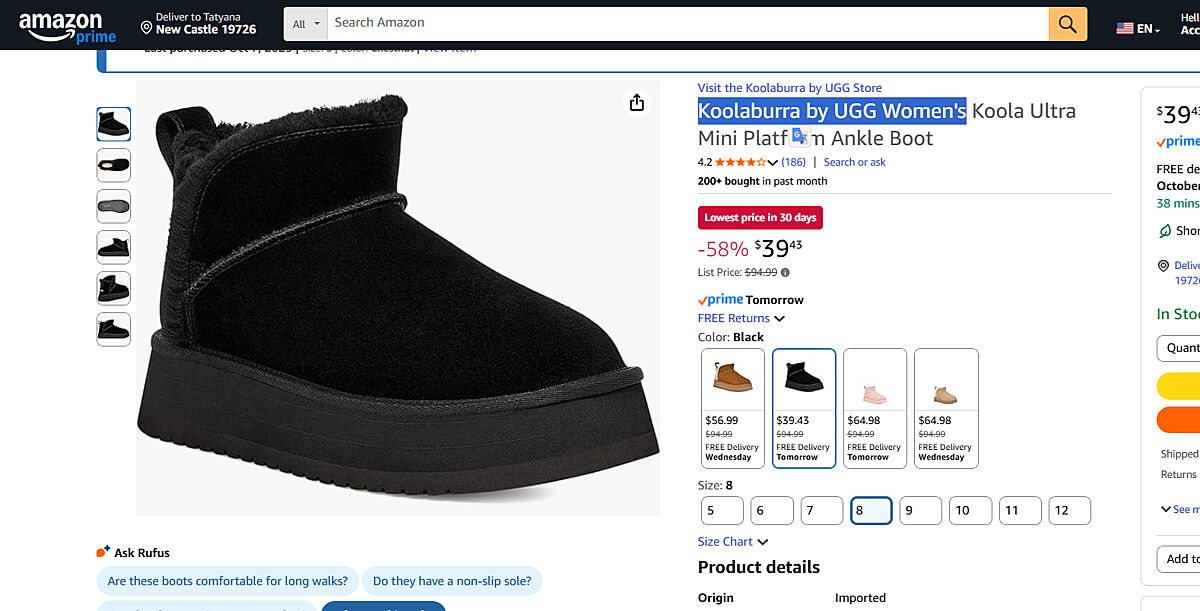Select size 9 option
Image resolution: width=1200 pixels, height=611 pixels.
pyautogui.click(x=920, y=510)
